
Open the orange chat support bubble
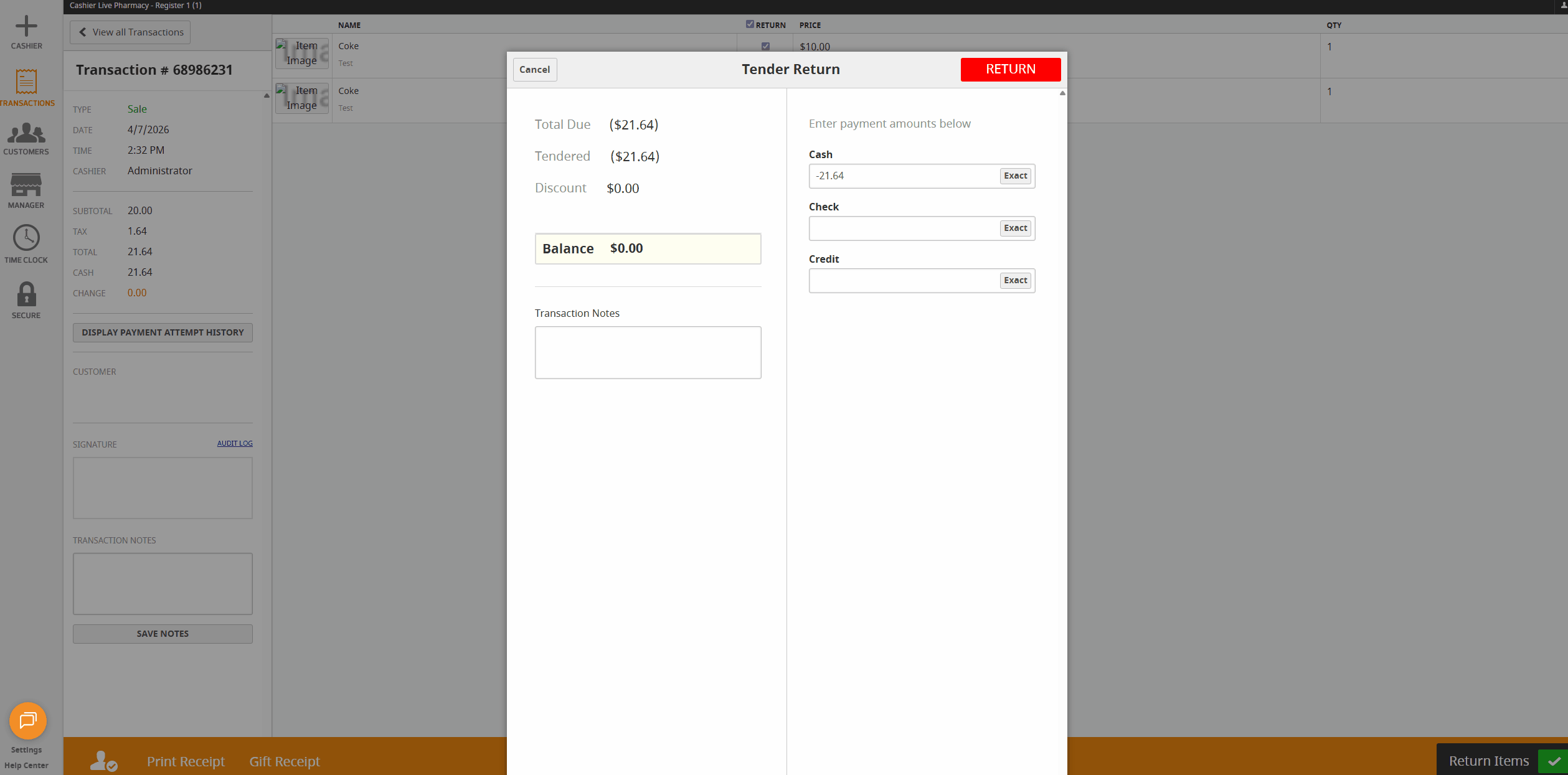click(28, 721)
